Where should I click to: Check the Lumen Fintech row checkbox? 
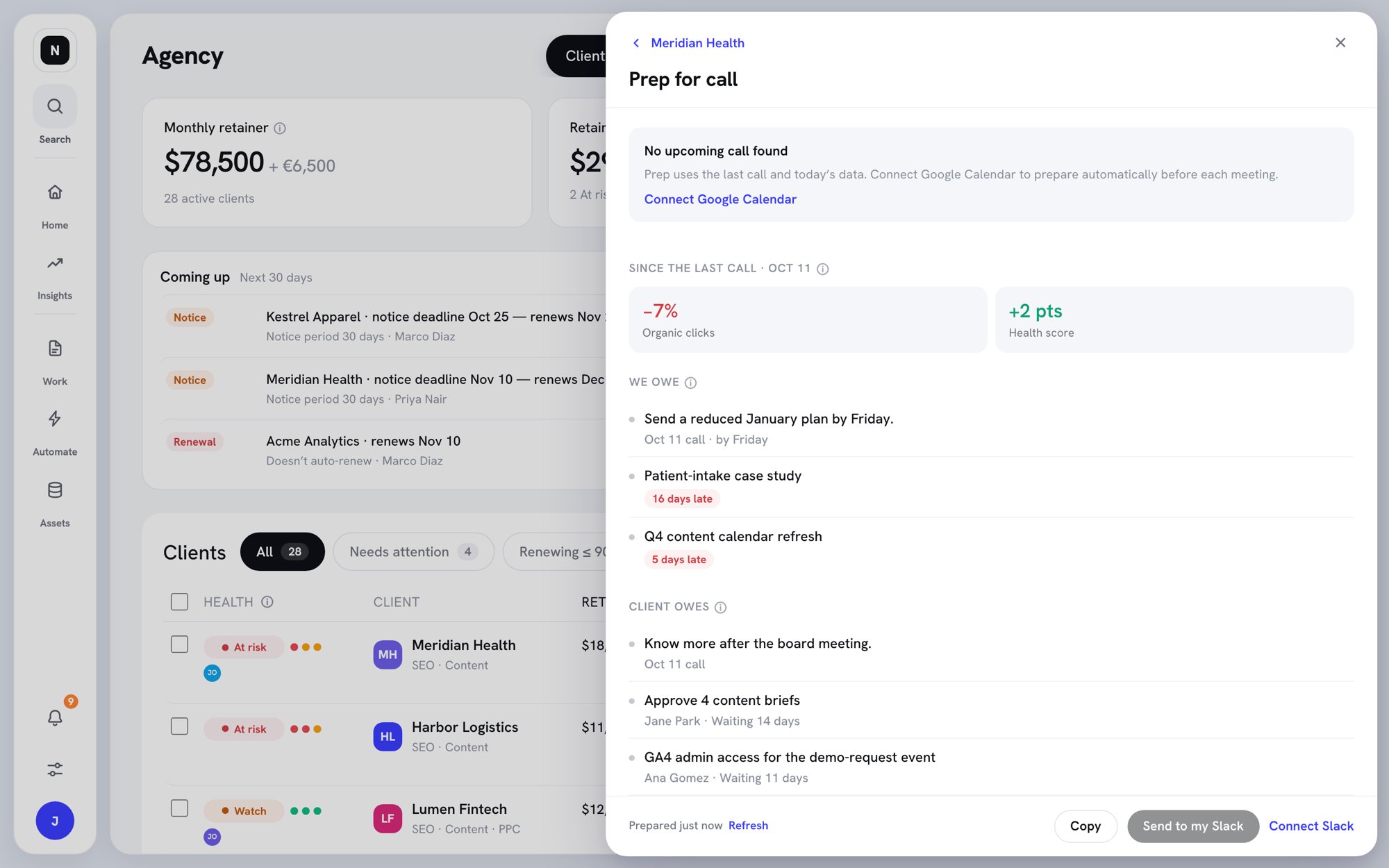point(179,808)
